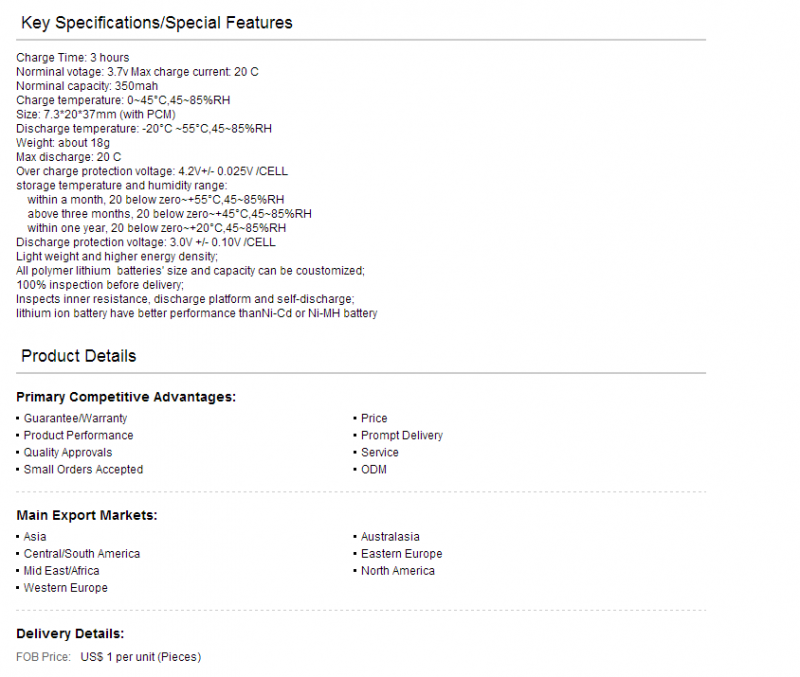Click the Key Specifications/Special Features heading
Viewport: 800px width, 677px height.
157,23
